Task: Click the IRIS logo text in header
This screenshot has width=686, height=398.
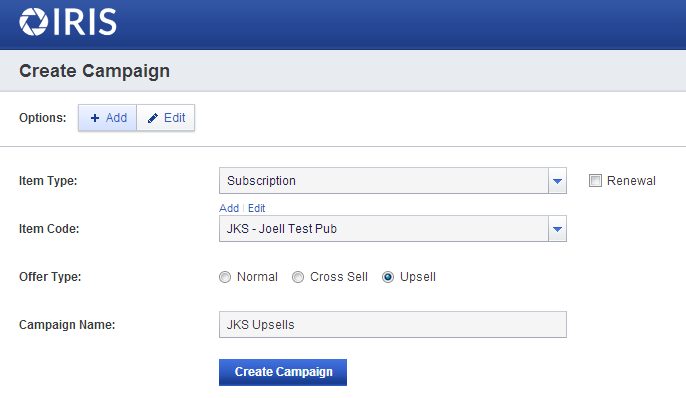Action: pyautogui.click(x=85, y=22)
